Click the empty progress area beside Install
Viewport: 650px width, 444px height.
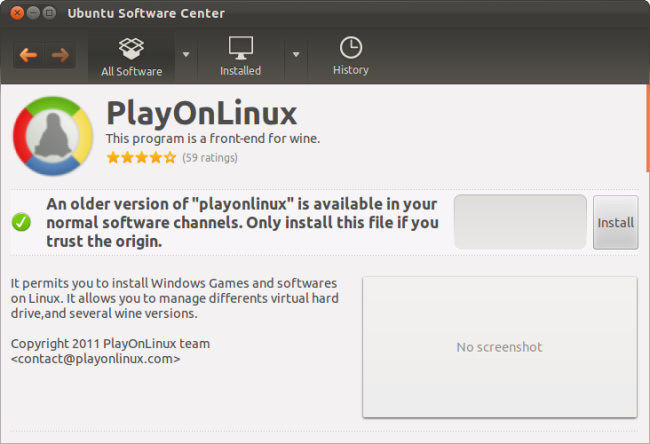click(x=520, y=222)
